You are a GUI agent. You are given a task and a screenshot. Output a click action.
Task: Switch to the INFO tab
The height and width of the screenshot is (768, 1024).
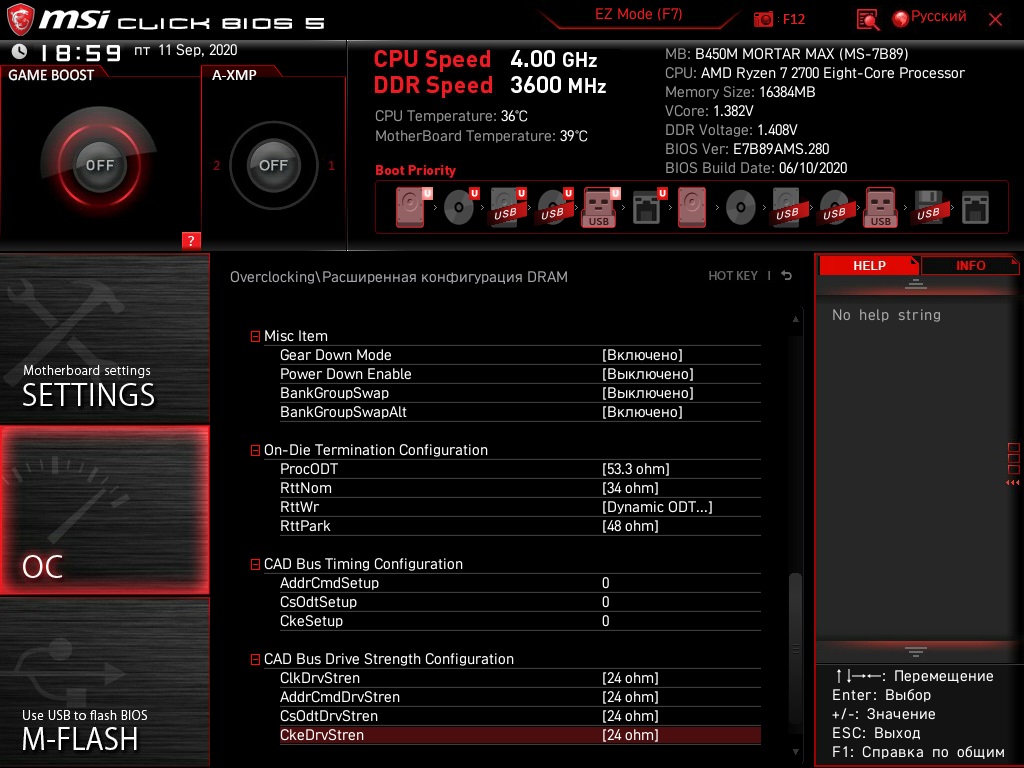[x=970, y=265]
